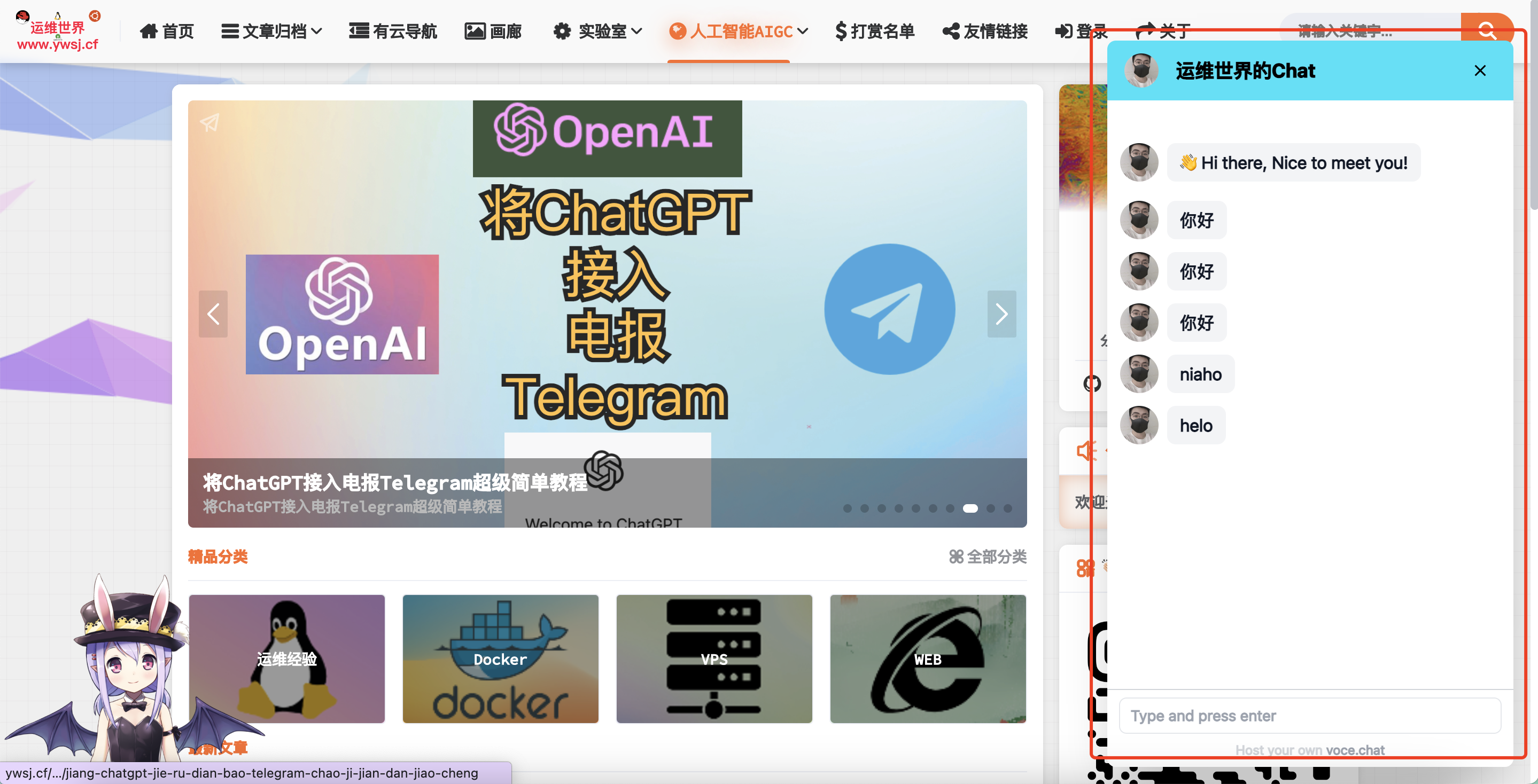Select the second carousel pagination dot
This screenshot has width=1538, height=784.
click(864, 508)
